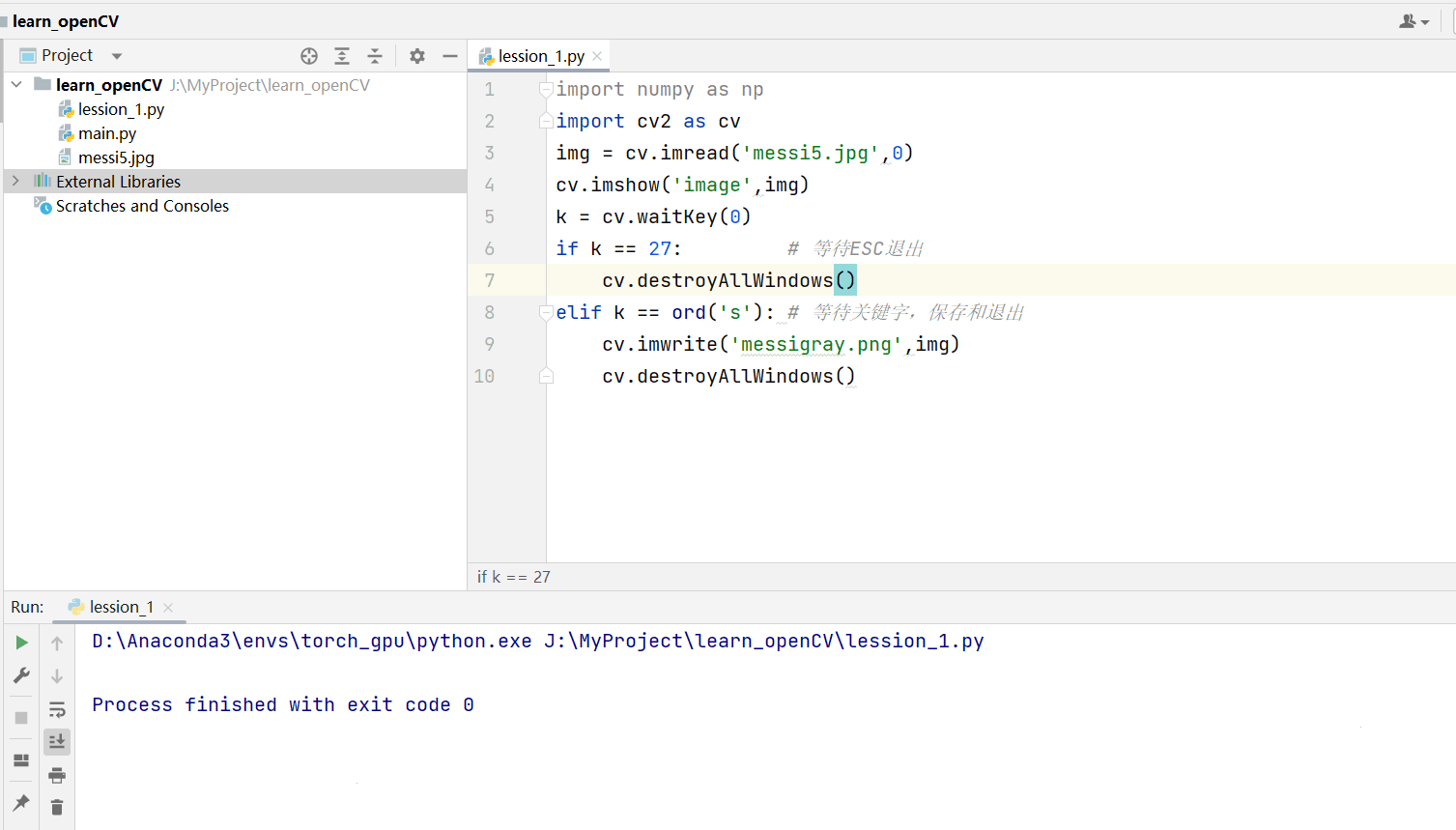Image resolution: width=1456 pixels, height=830 pixels.
Task: Click the fold end marker on line 10
Action: click(x=546, y=376)
